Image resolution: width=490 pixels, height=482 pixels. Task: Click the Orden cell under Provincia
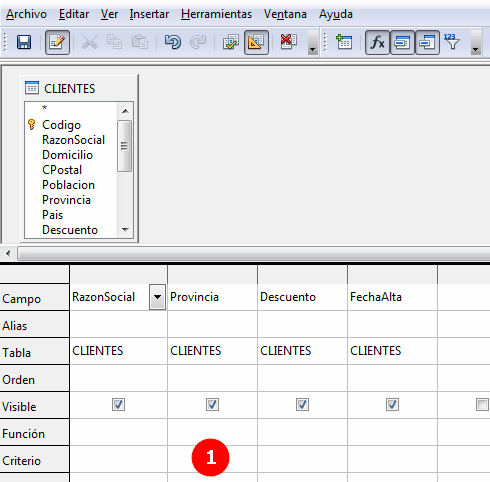click(212, 378)
